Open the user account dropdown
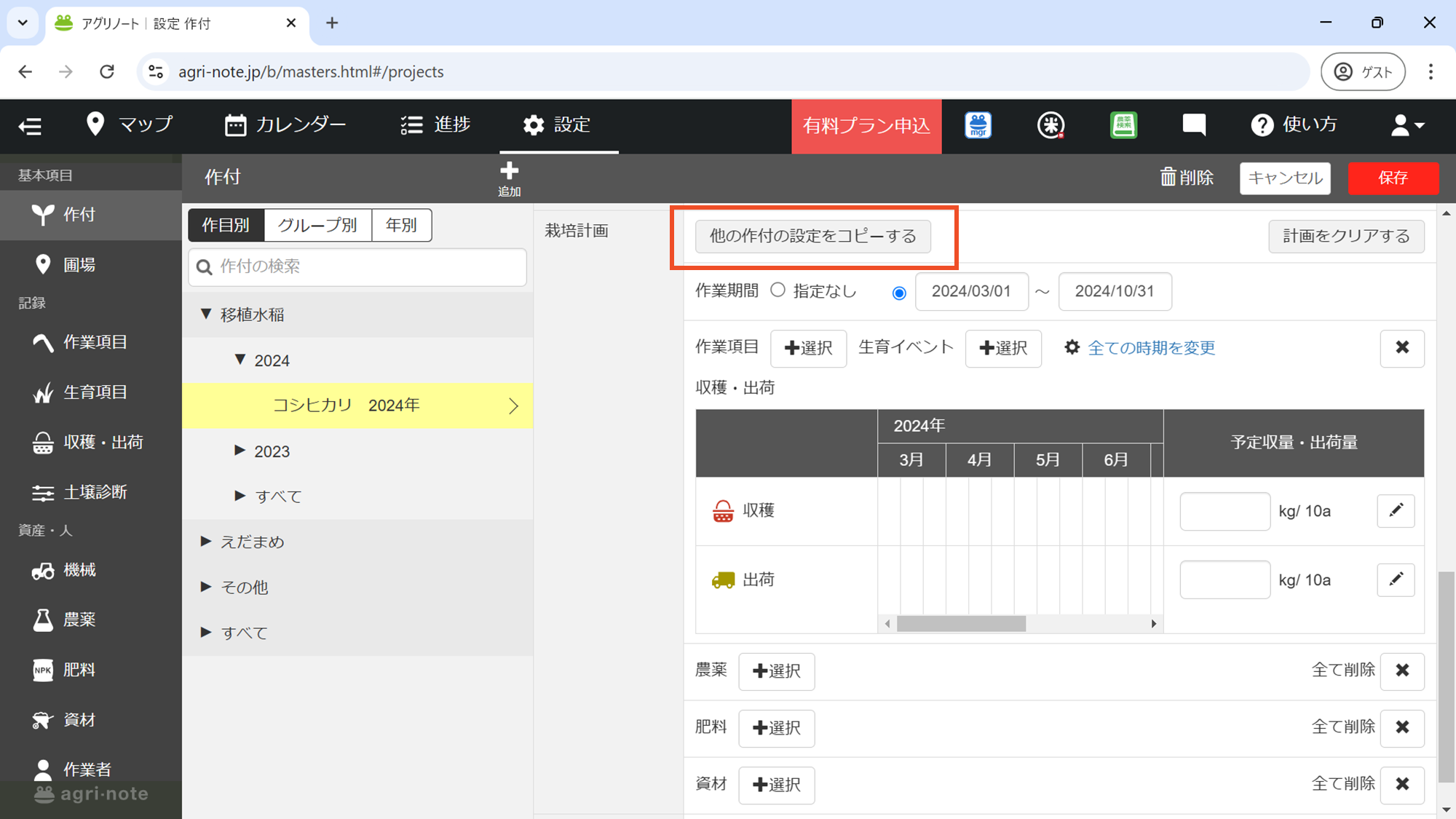Viewport: 1456px width, 819px height. tap(1406, 125)
